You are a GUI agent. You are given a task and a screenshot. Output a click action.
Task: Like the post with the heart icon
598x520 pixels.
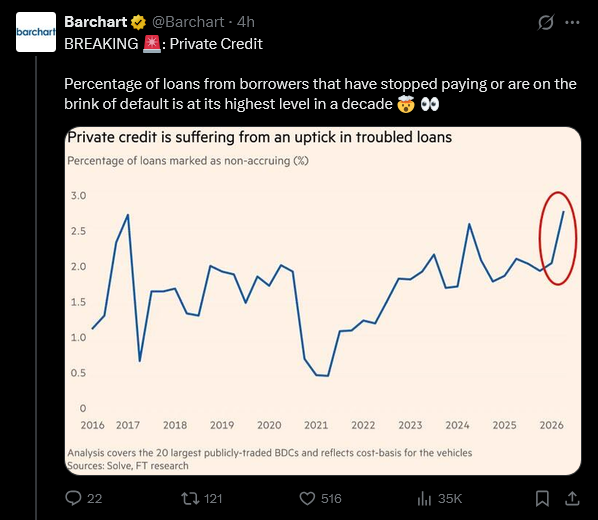[x=307, y=498]
